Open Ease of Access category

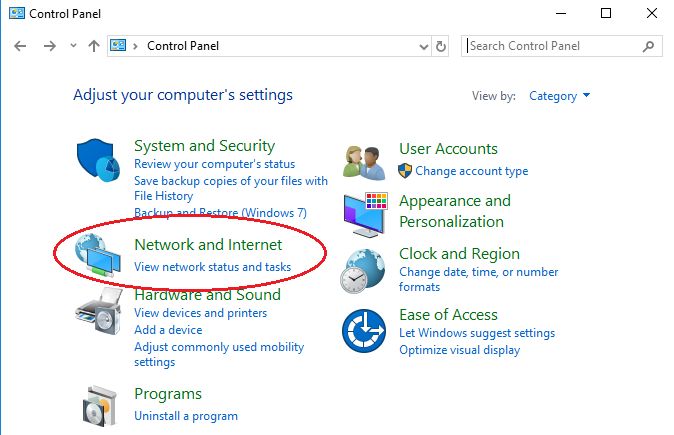pyautogui.click(x=448, y=315)
